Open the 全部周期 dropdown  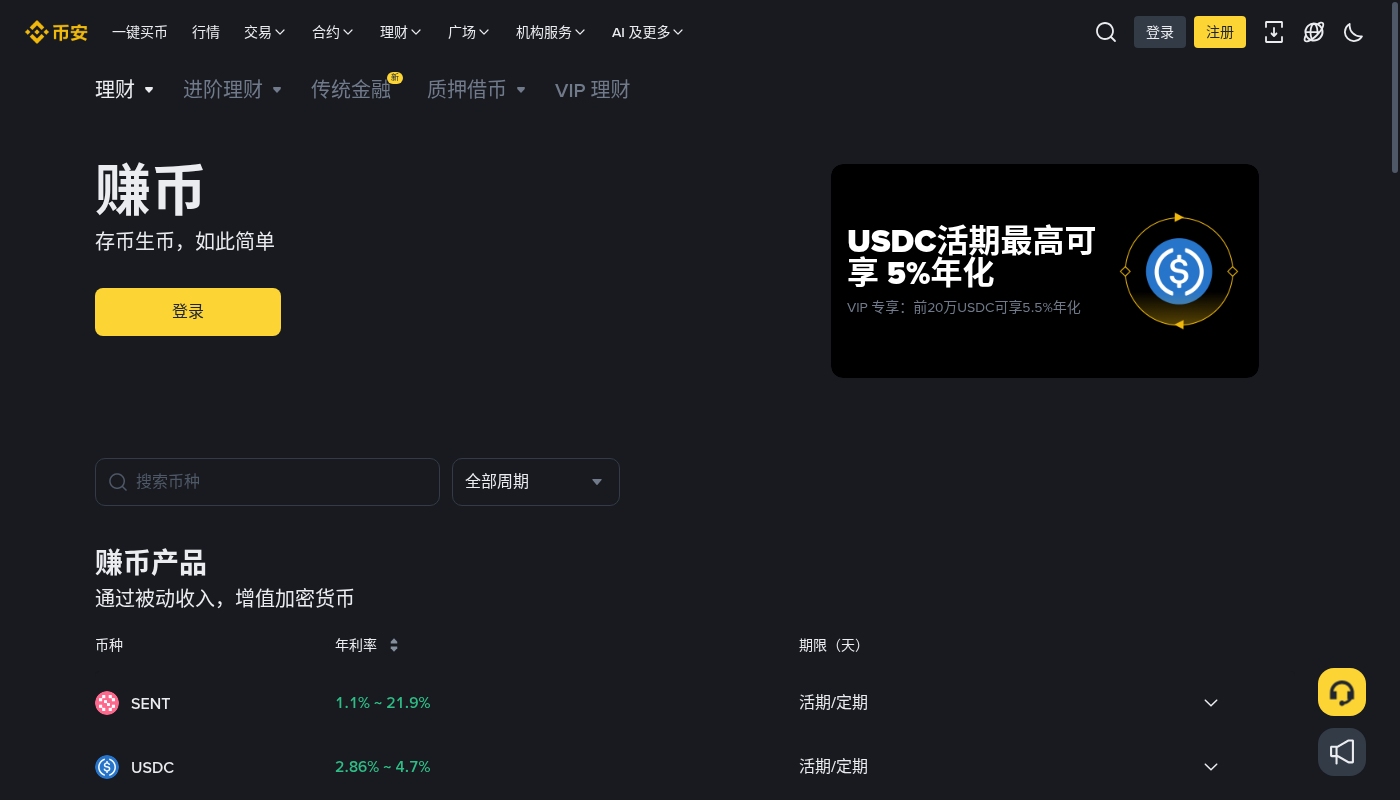tap(536, 482)
